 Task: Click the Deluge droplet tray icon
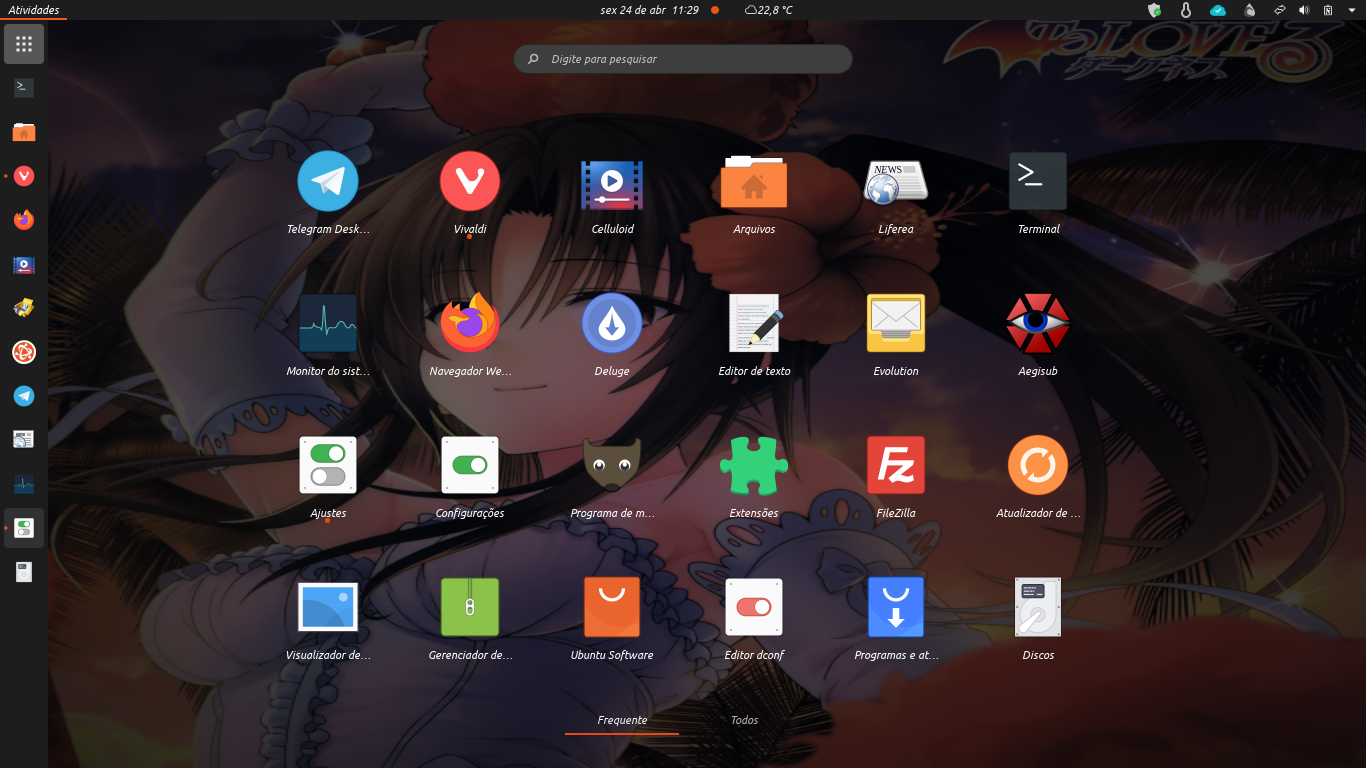1249,10
